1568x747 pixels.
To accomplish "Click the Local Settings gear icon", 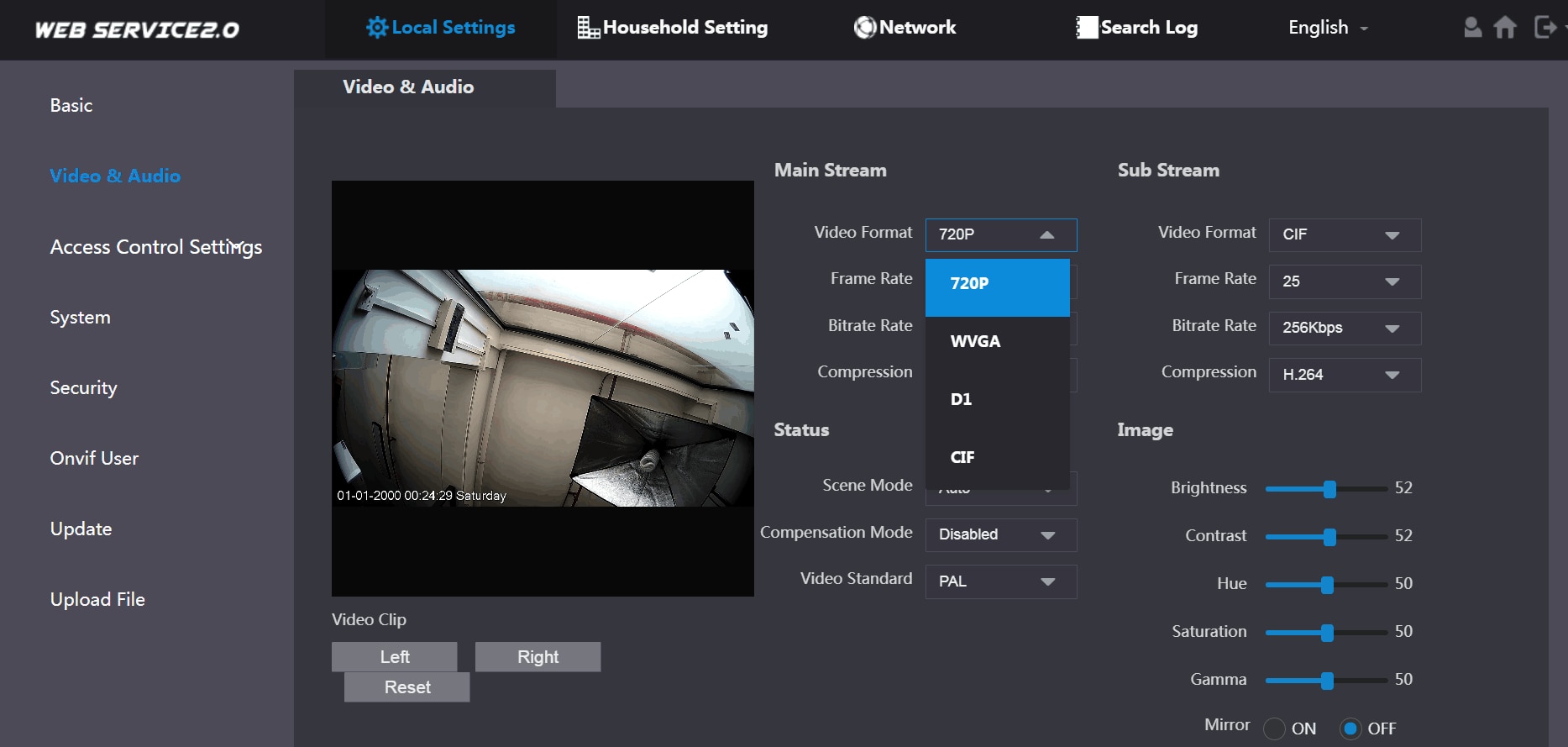I will point(377,28).
